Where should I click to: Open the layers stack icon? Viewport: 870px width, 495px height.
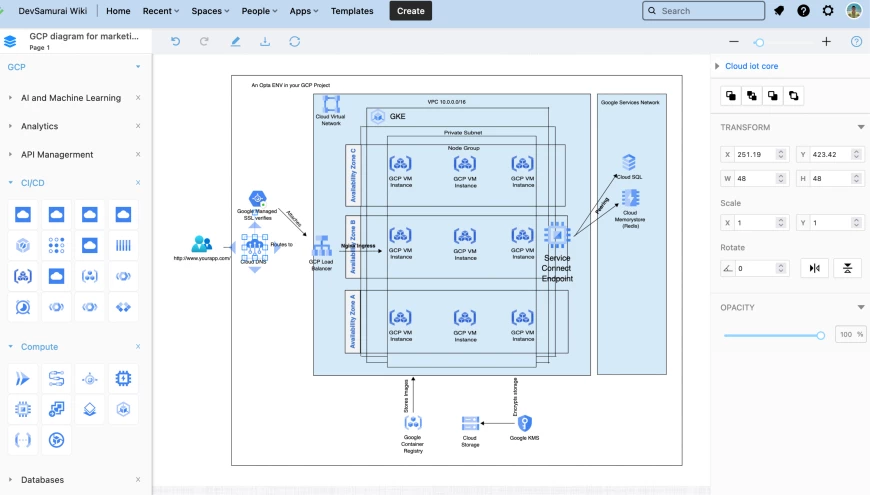pyautogui.click(x=10, y=42)
